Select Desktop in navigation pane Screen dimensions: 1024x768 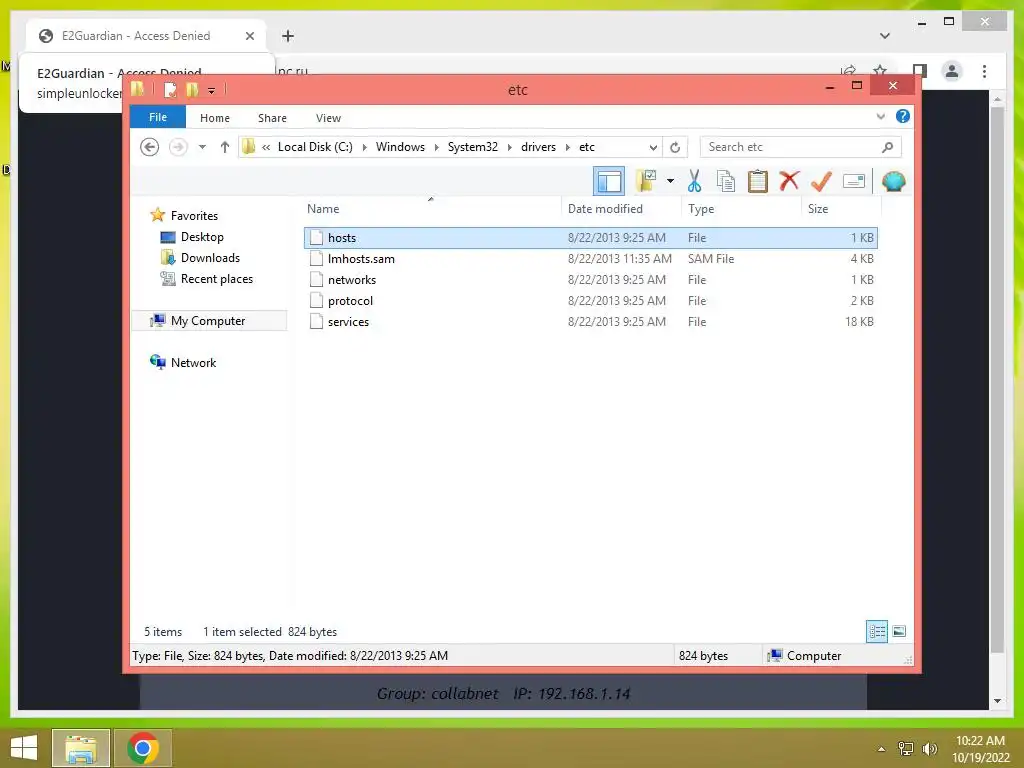pyautogui.click(x=202, y=237)
